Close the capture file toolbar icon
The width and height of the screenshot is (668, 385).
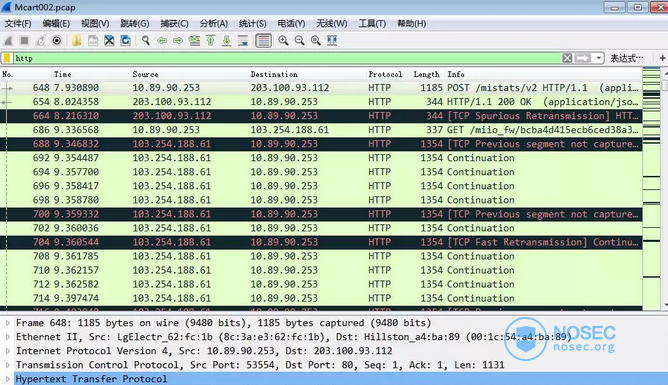click(109, 40)
